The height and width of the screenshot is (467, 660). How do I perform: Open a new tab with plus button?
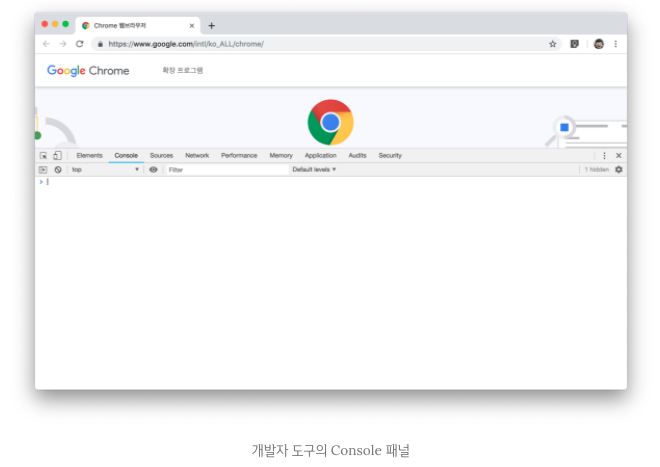tap(211, 26)
